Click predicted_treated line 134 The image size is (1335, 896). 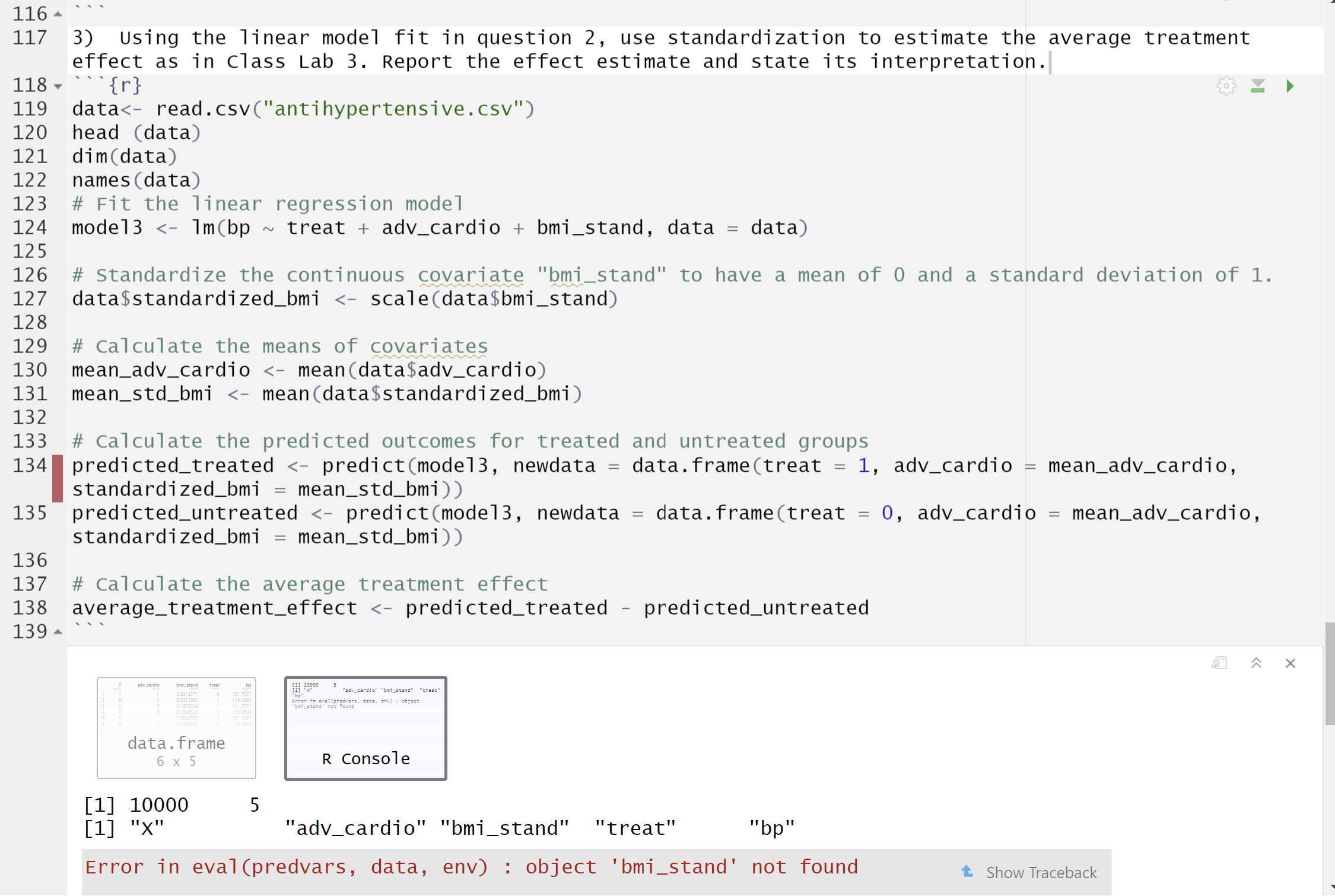tap(654, 478)
